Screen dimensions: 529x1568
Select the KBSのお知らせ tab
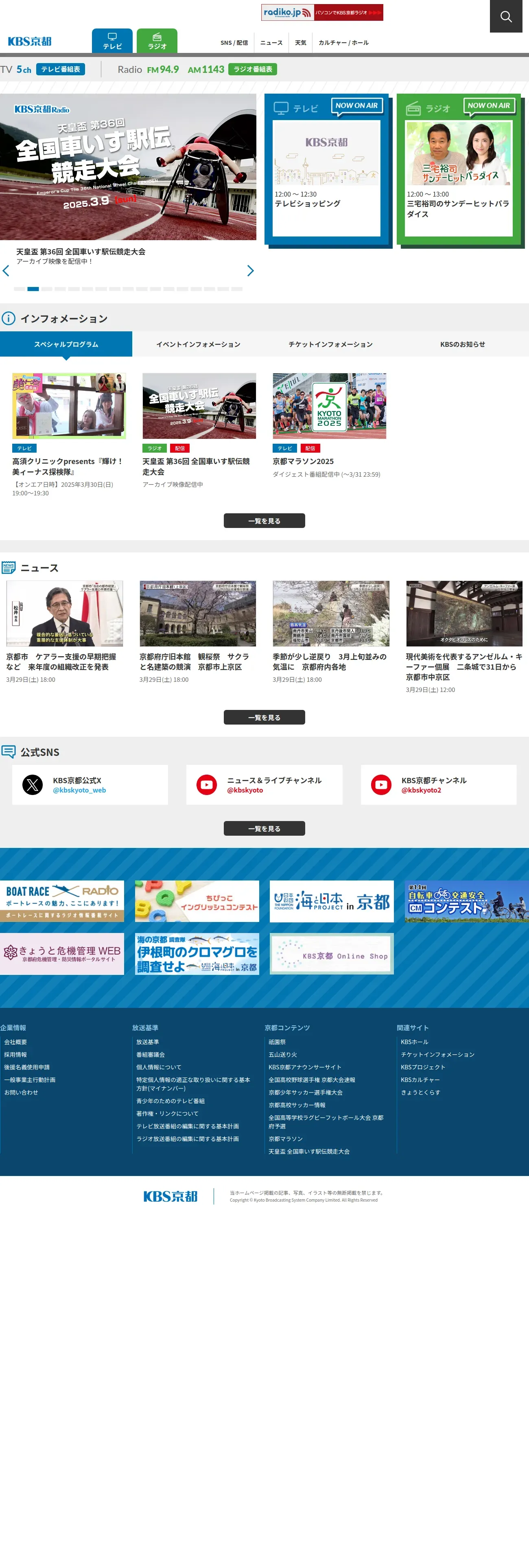coord(463,344)
